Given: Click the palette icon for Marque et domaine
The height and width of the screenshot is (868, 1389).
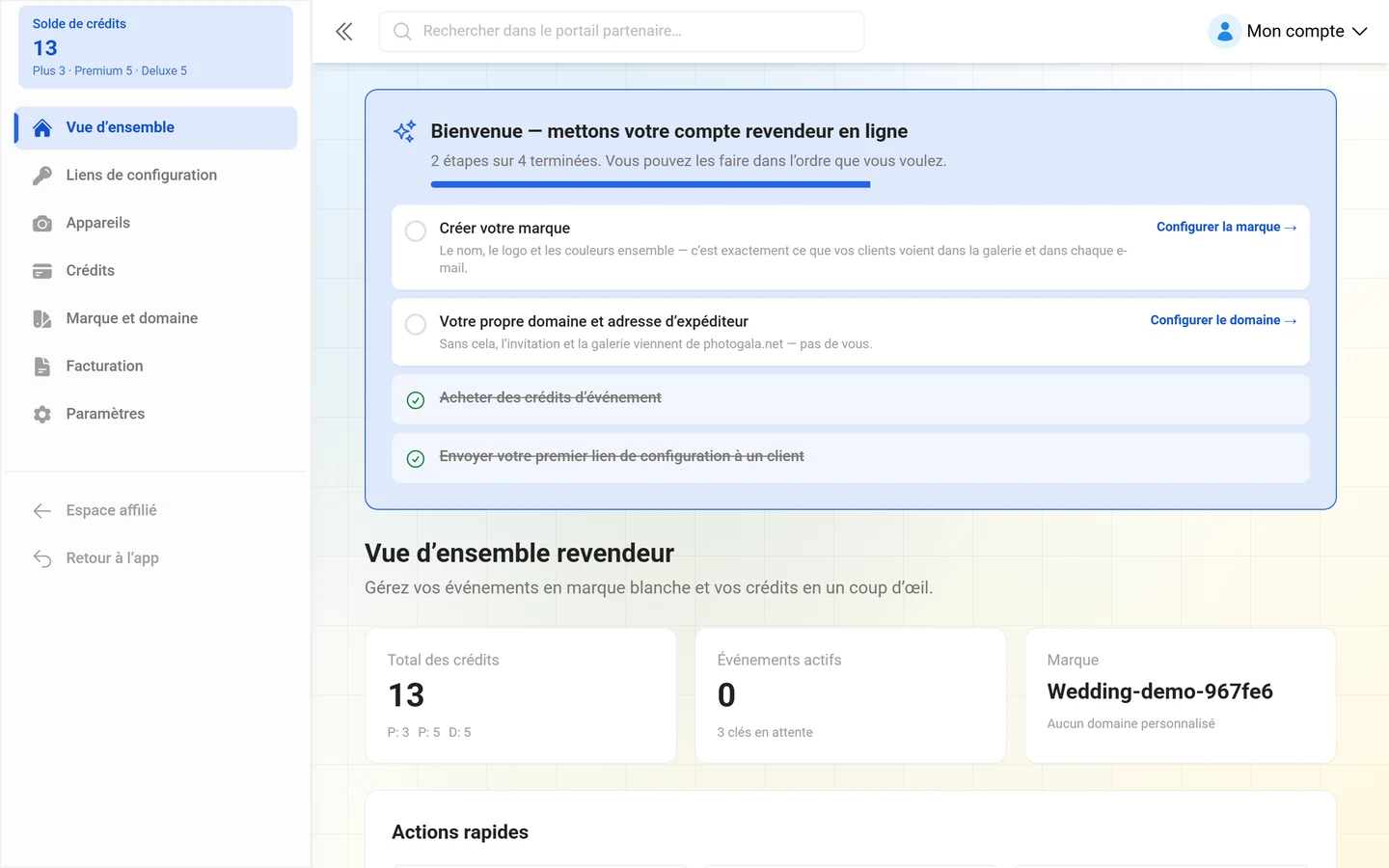Looking at the screenshot, I should pyautogui.click(x=42, y=319).
